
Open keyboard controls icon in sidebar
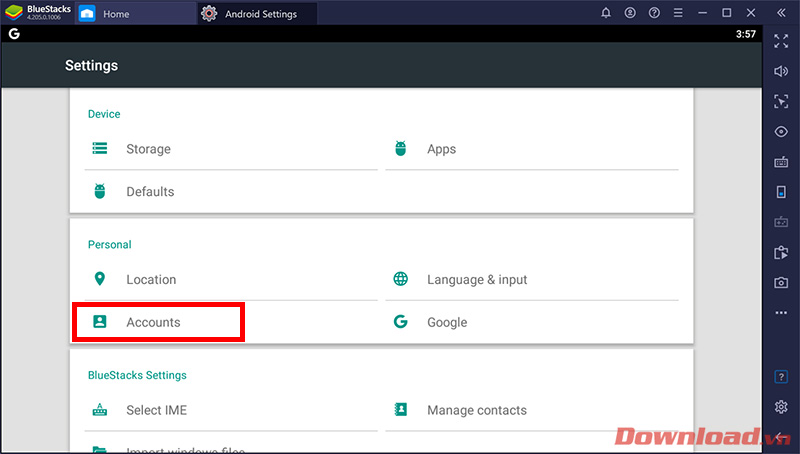point(781,161)
